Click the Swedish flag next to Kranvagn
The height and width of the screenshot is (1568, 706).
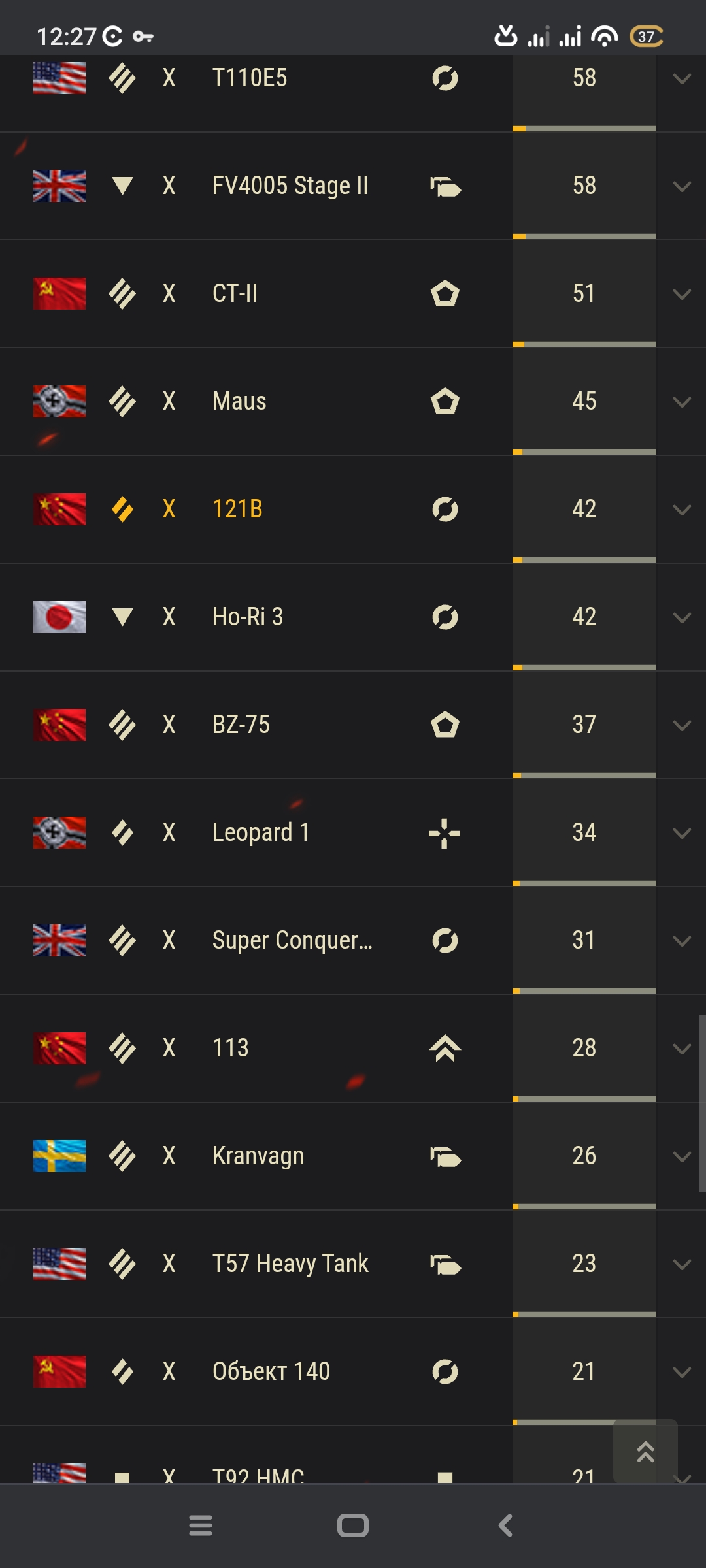[x=59, y=1156]
